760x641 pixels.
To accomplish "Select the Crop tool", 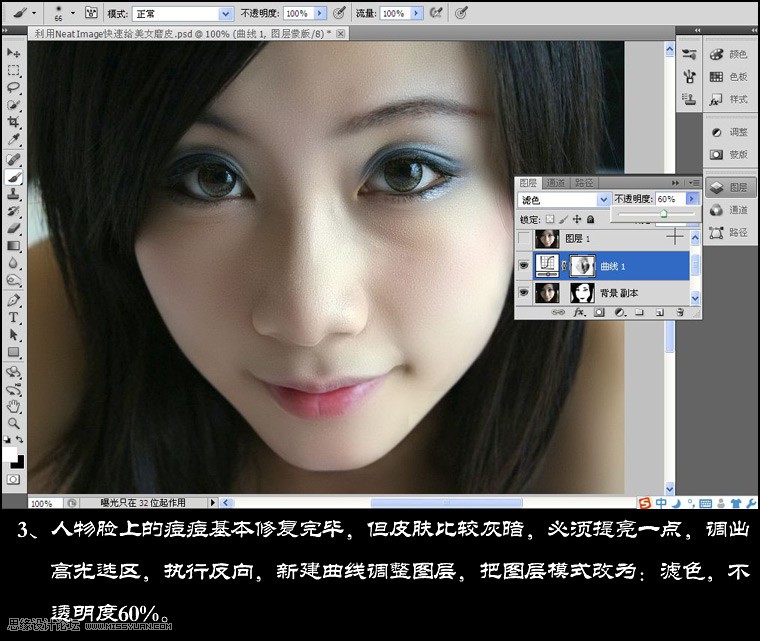I will click(x=13, y=122).
